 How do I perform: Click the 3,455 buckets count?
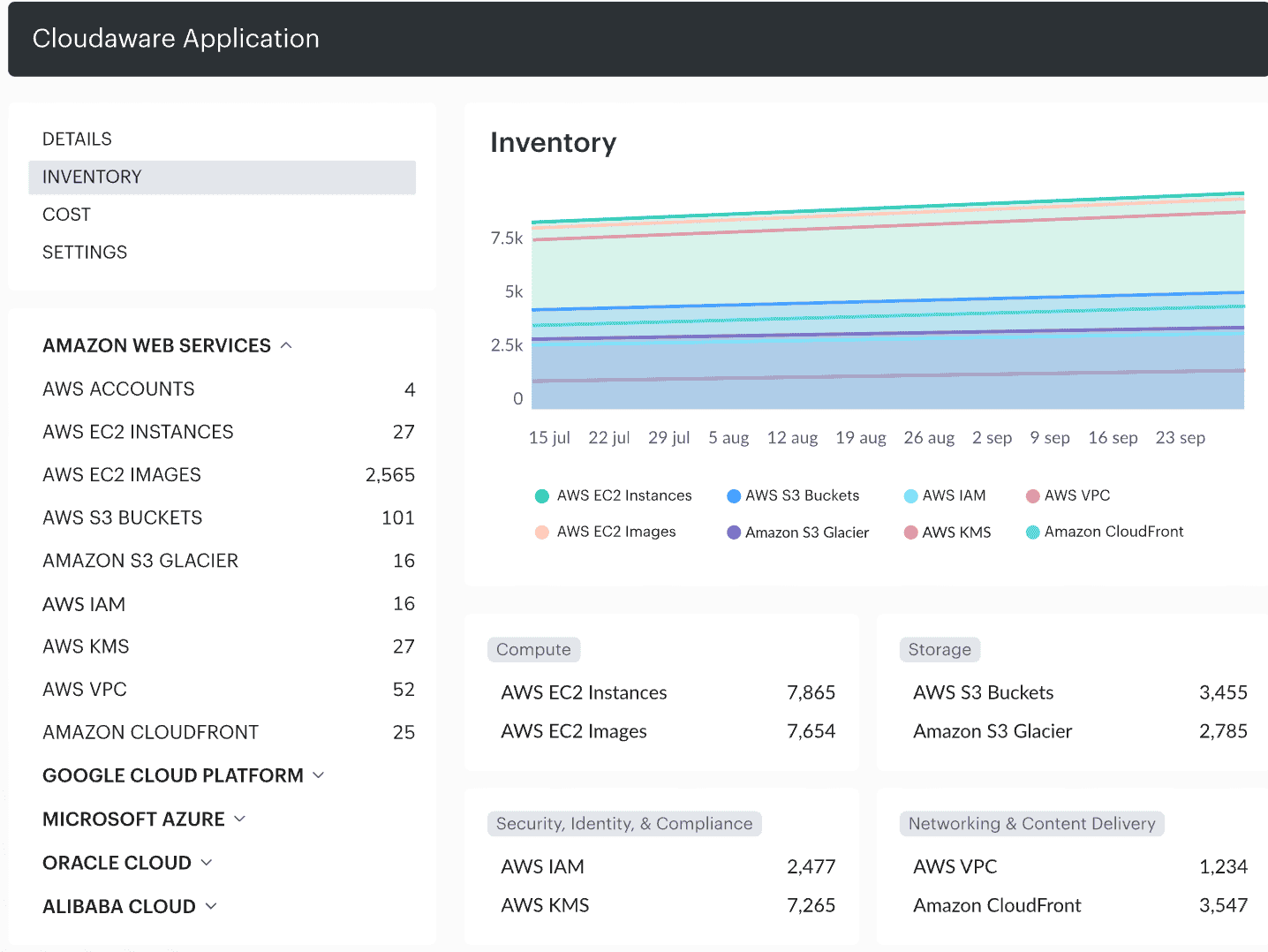coord(1223,693)
